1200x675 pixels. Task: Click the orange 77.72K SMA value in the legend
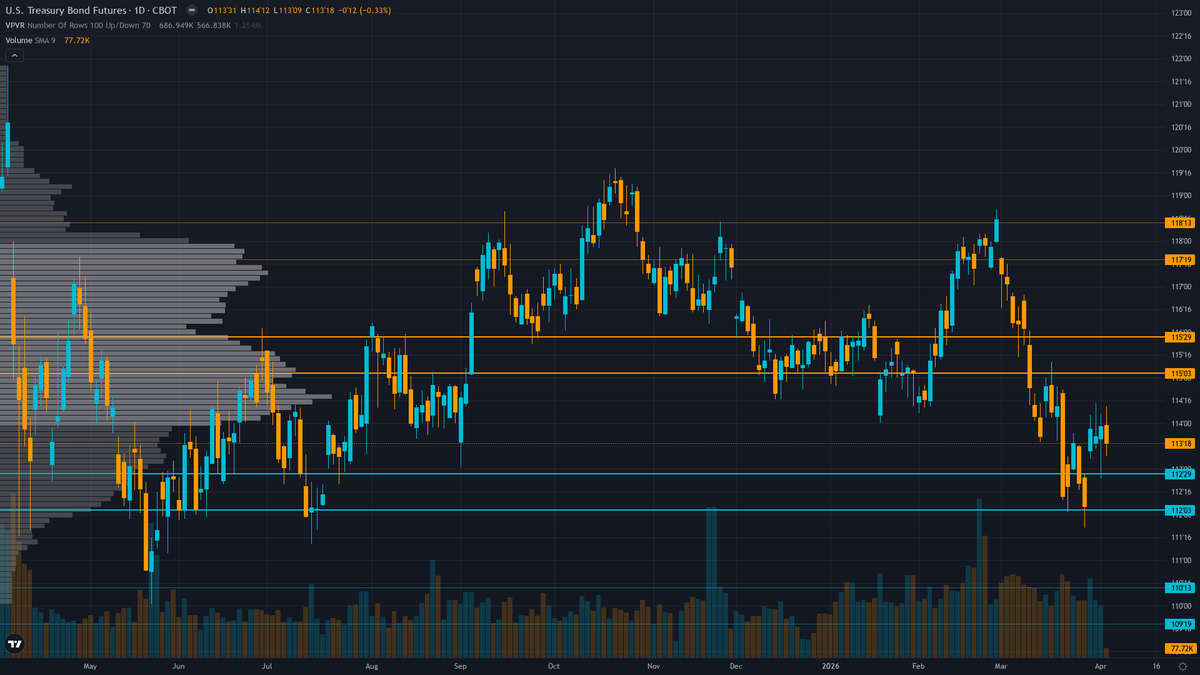click(77, 42)
